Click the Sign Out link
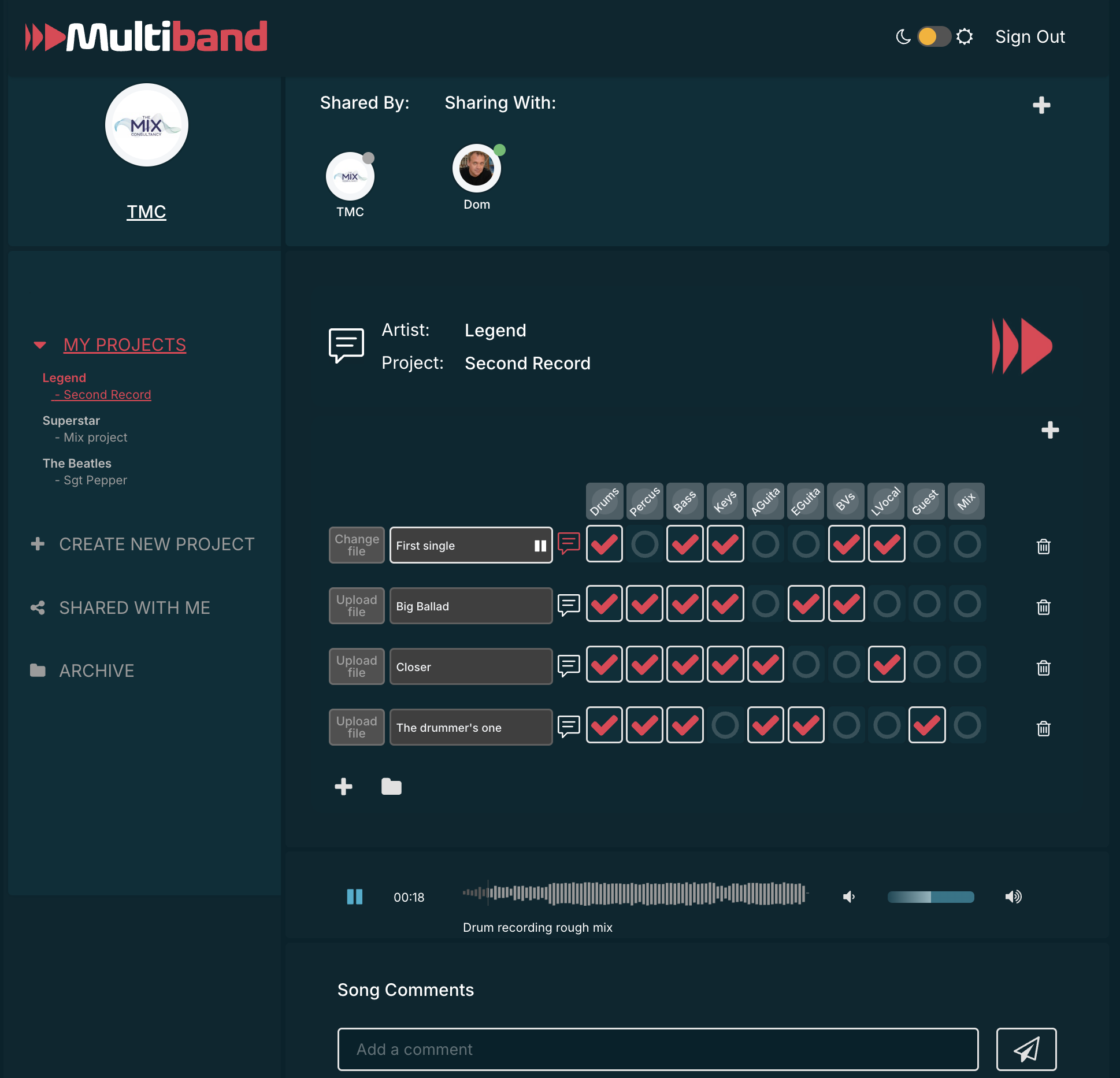Image resolution: width=1120 pixels, height=1078 pixels. (x=1029, y=37)
